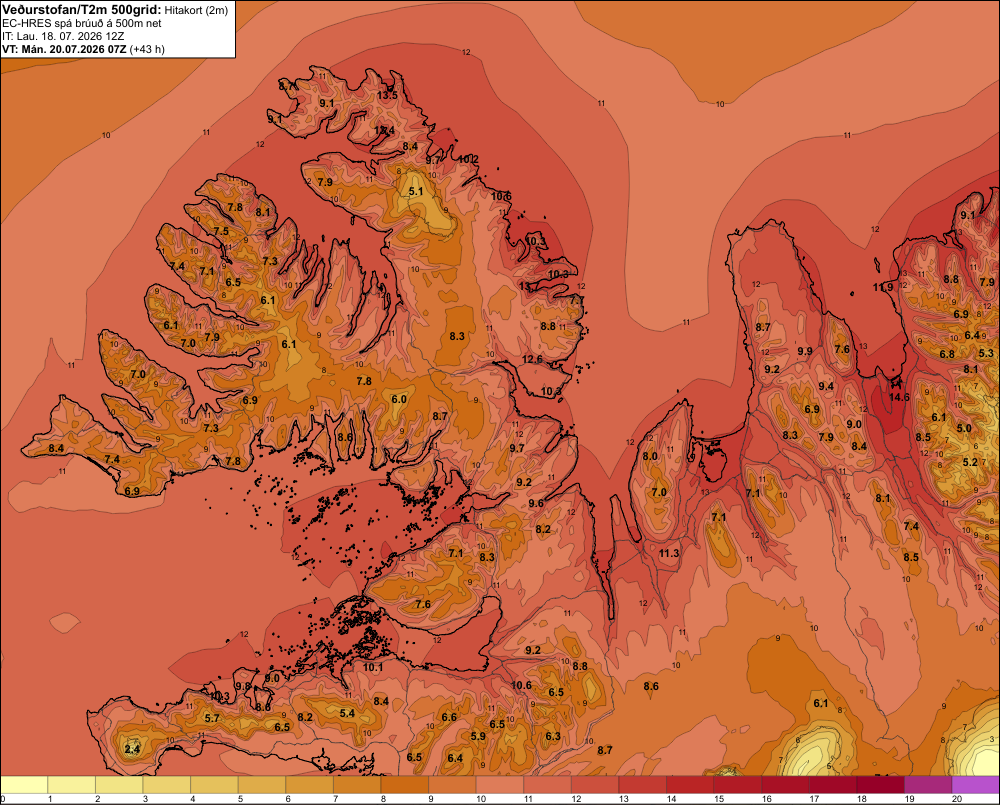Select the 6.0 temperature reading
This screenshot has height=805, width=1000.
[x=399, y=399]
